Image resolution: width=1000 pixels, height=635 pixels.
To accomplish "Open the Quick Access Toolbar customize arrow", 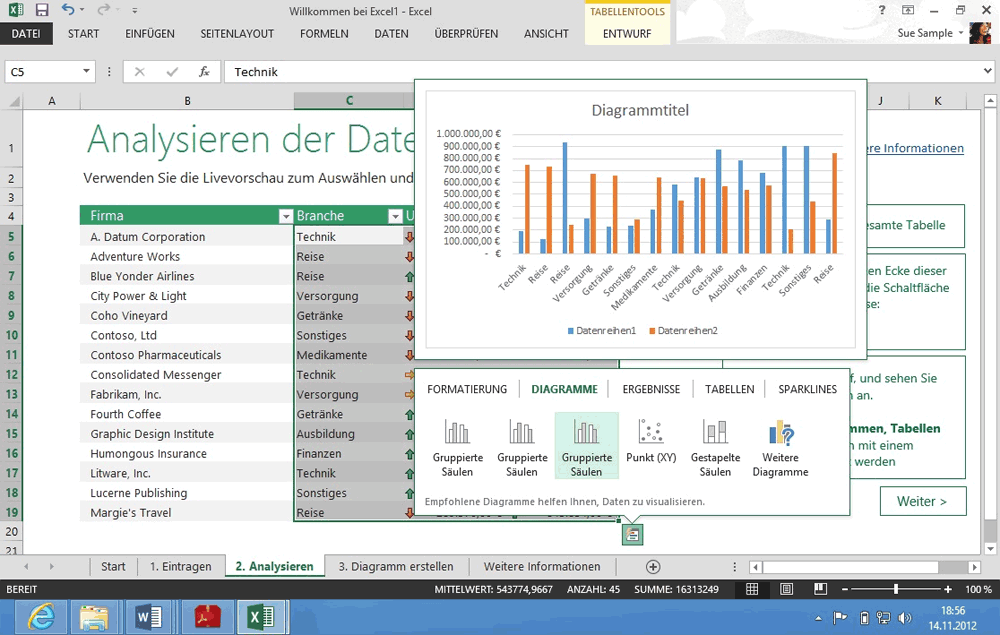I will point(135,10).
